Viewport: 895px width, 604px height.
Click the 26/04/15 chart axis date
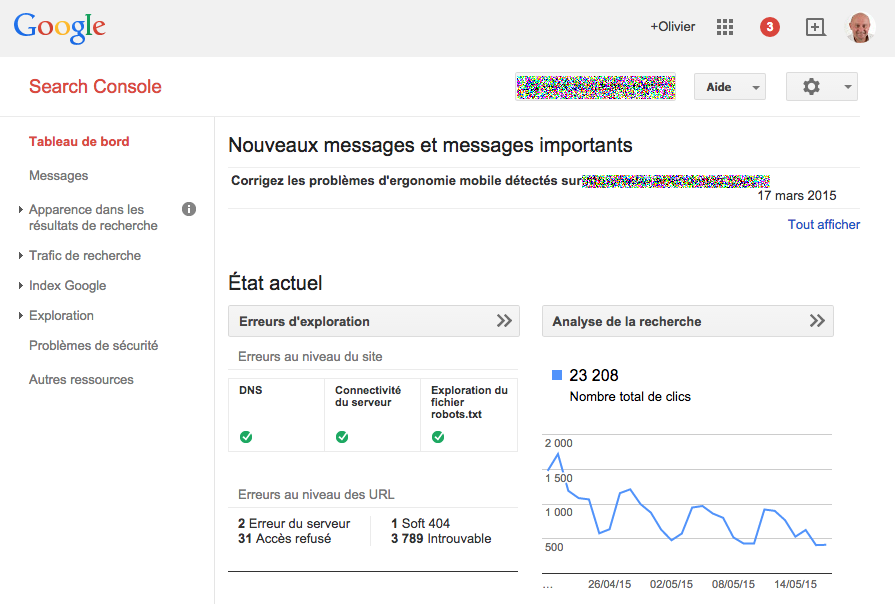coord(610,584)
